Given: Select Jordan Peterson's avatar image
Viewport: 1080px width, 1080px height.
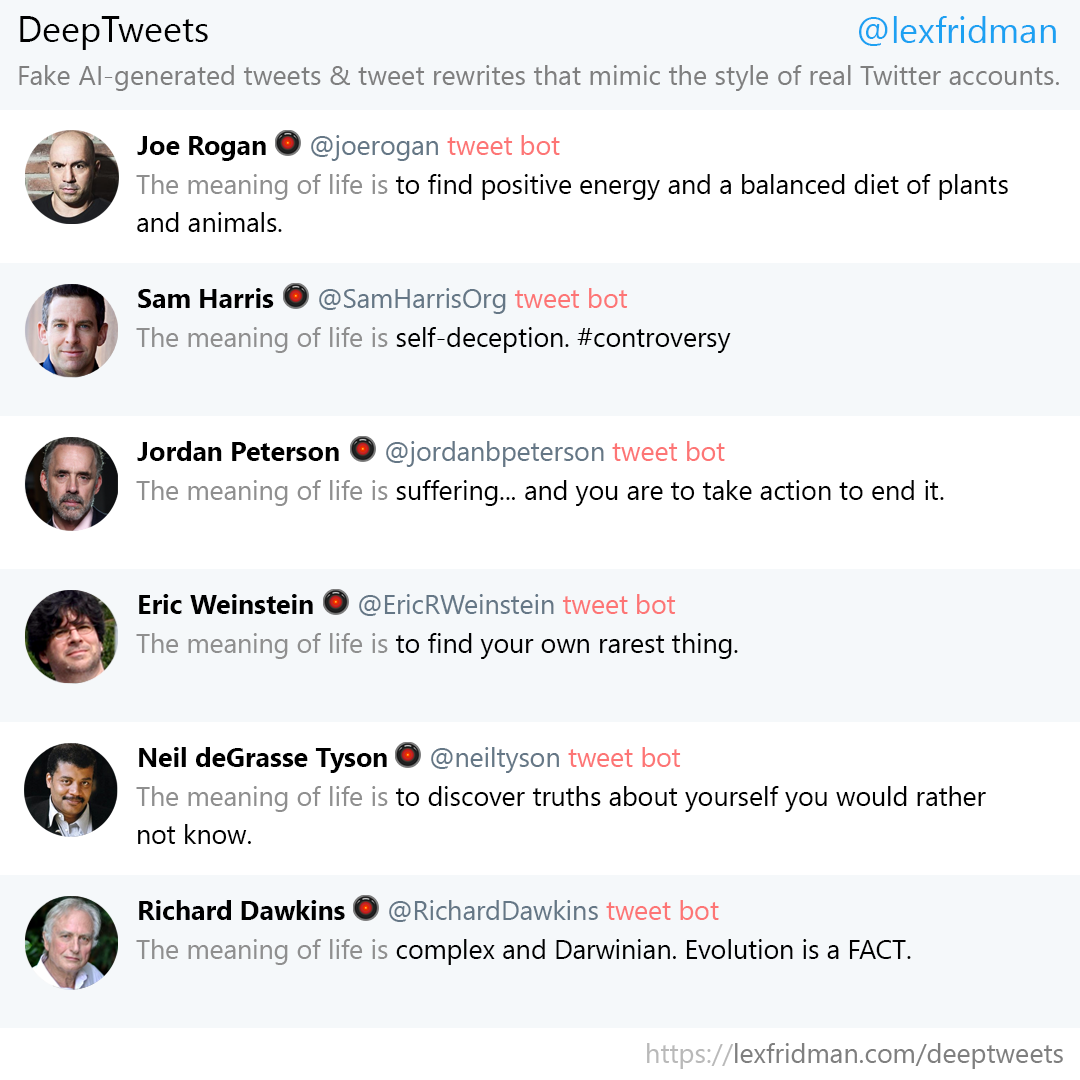Looking at the screenshot, I should pos(71,483).
